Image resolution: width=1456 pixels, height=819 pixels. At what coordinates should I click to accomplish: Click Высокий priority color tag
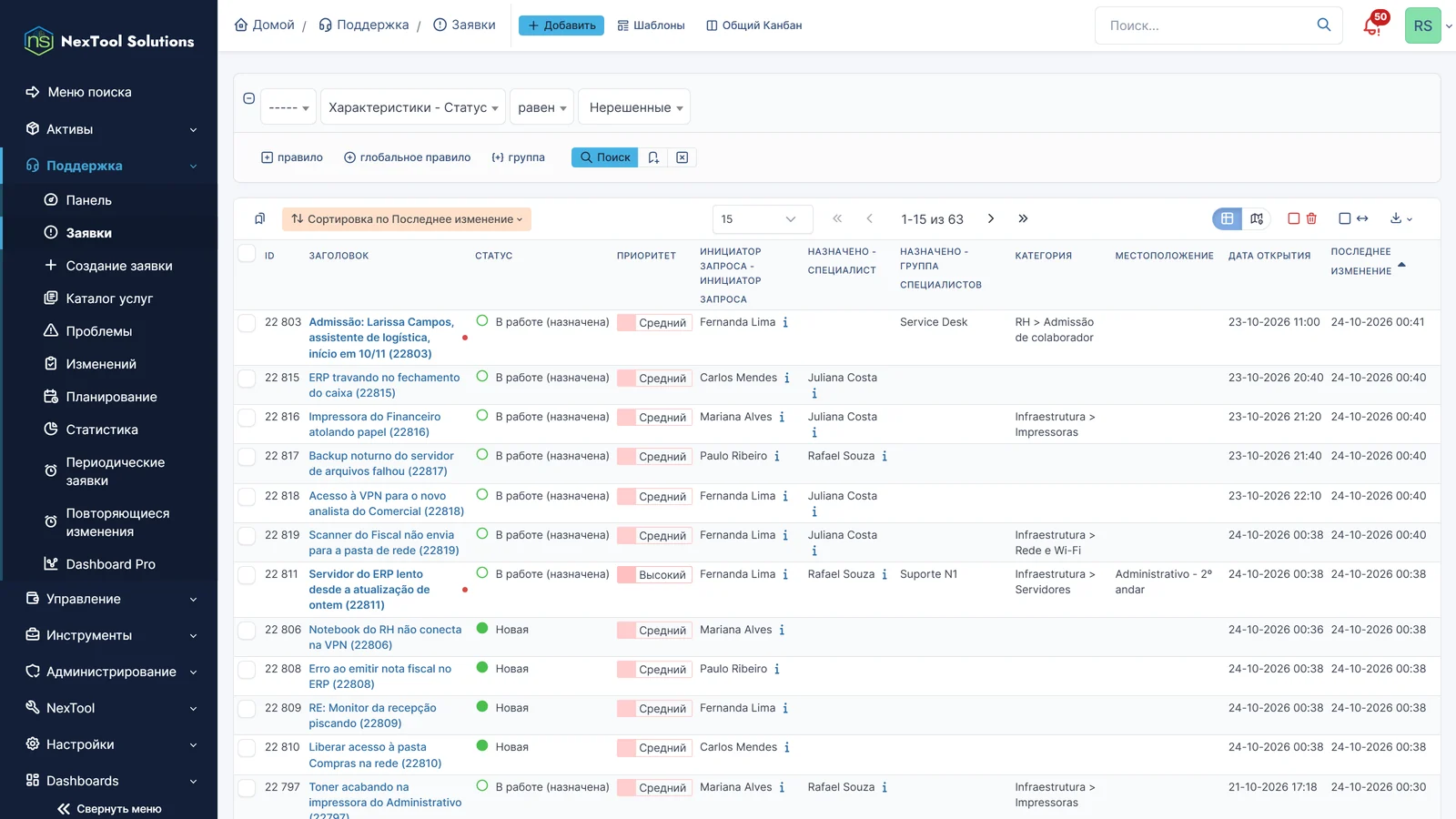[x=654, y=575]
